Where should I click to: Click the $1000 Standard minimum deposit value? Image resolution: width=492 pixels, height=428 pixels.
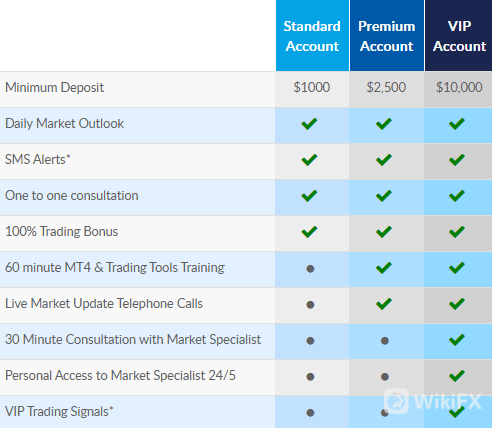tap(312, 87)
